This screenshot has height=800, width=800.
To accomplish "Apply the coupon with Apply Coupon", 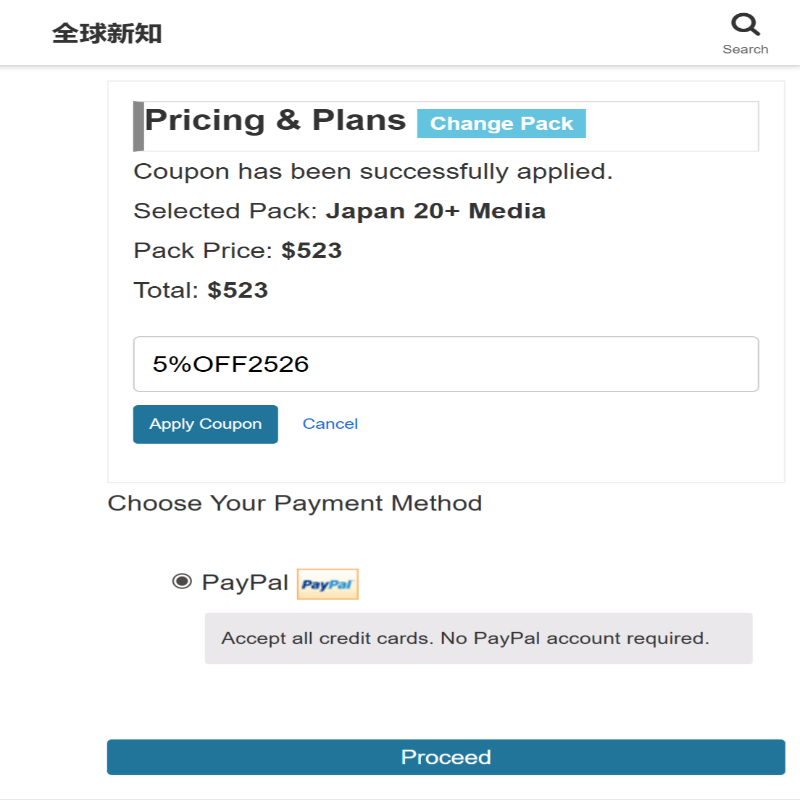I will [x=205, y=424].
